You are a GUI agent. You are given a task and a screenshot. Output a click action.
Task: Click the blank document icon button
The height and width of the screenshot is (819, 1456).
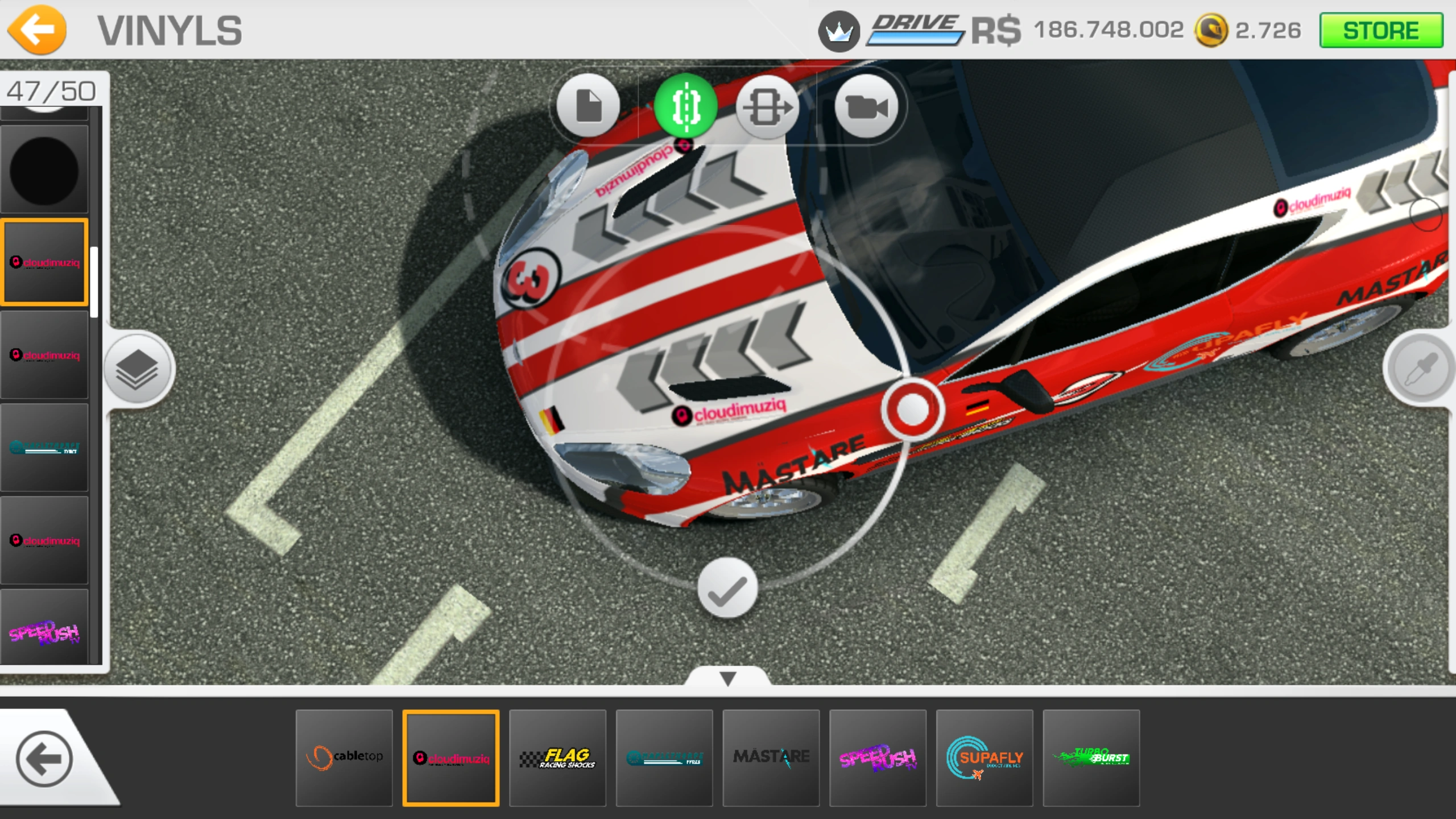click(588, 106)
